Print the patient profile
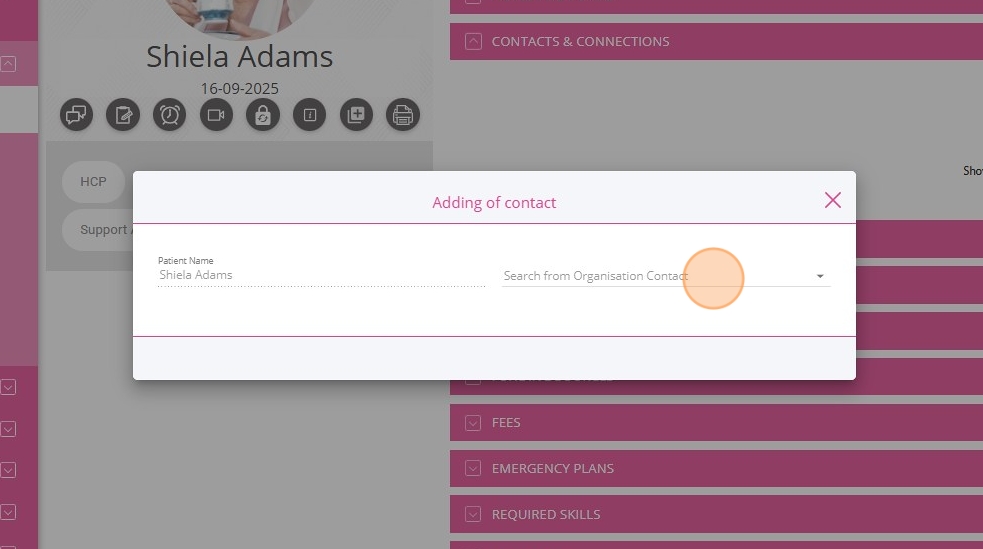 402,115
